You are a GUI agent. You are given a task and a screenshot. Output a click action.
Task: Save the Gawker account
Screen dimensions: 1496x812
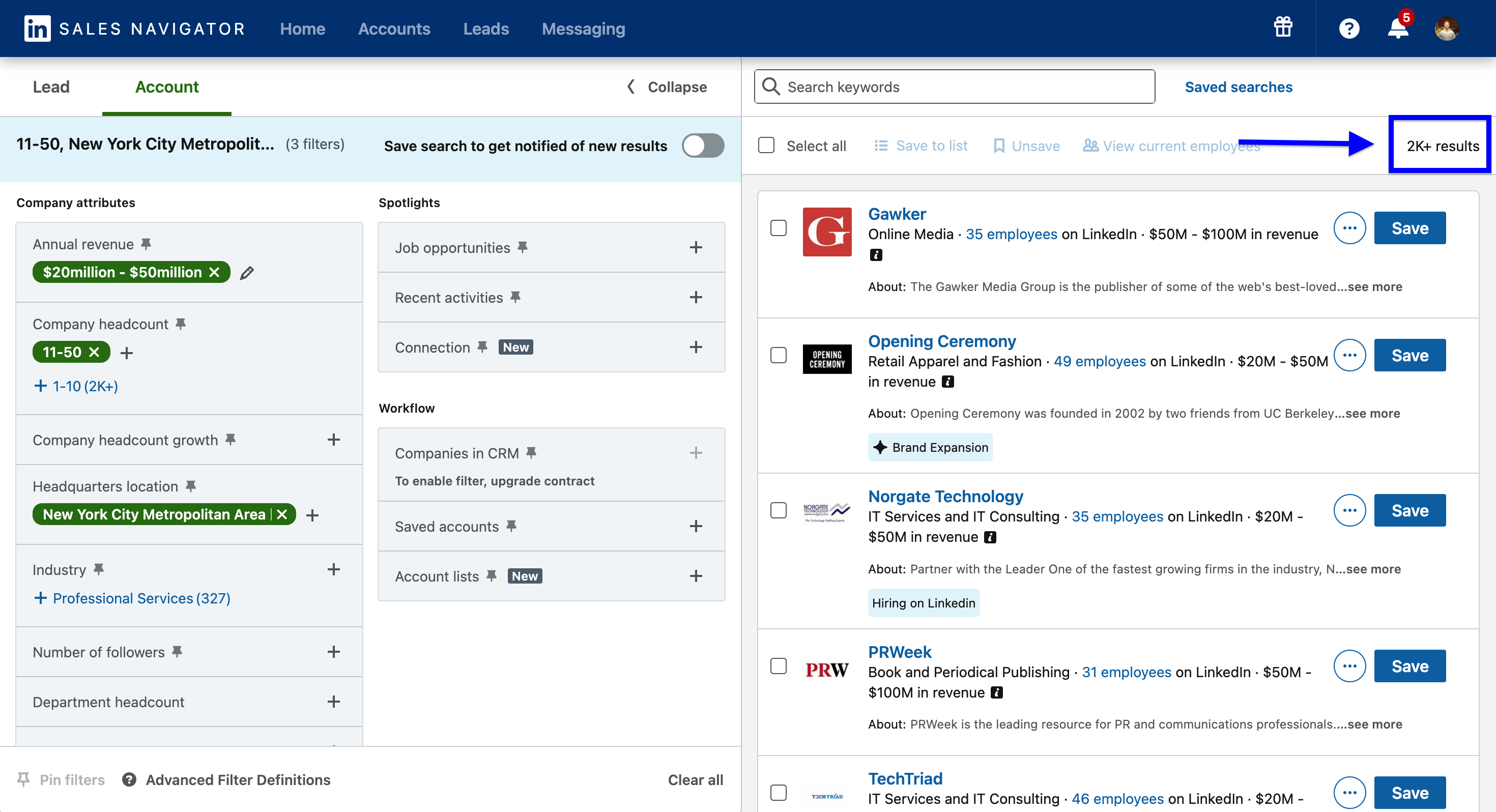pos(1409,228)
